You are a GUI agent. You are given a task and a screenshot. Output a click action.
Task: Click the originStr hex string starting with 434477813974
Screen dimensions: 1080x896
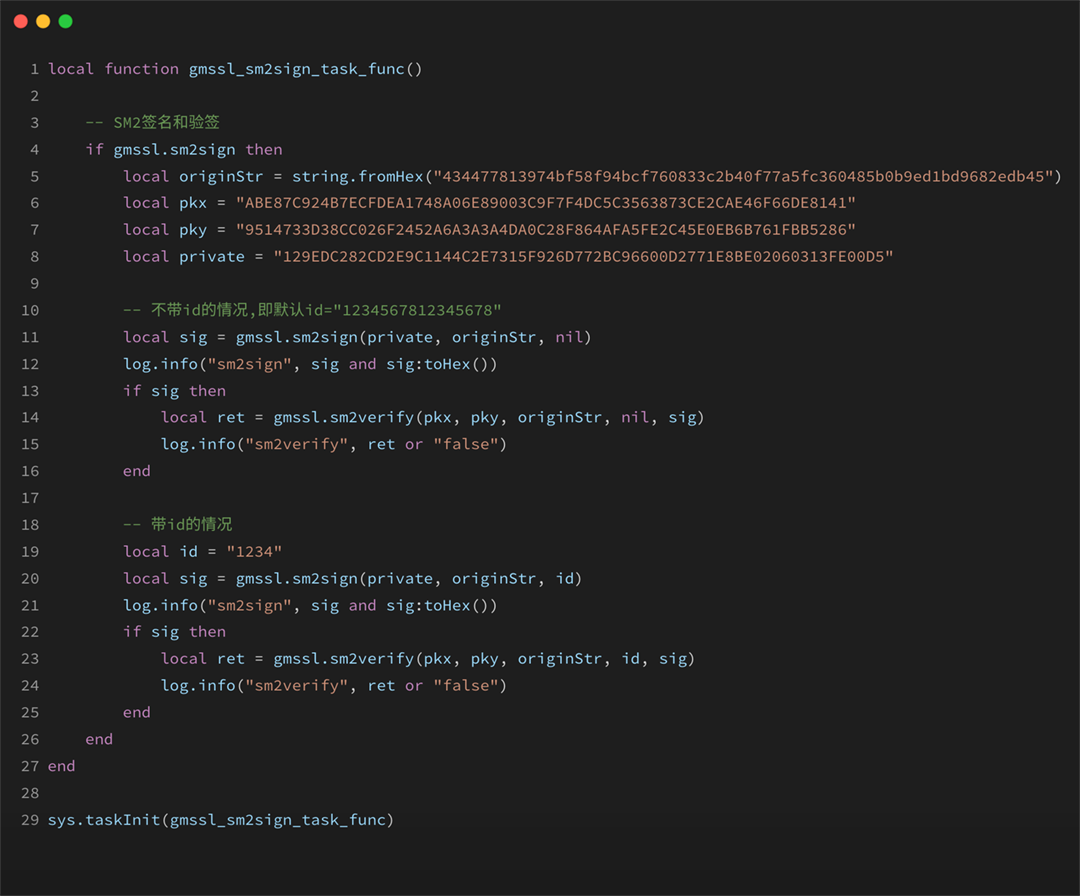[x=743, y=176]
